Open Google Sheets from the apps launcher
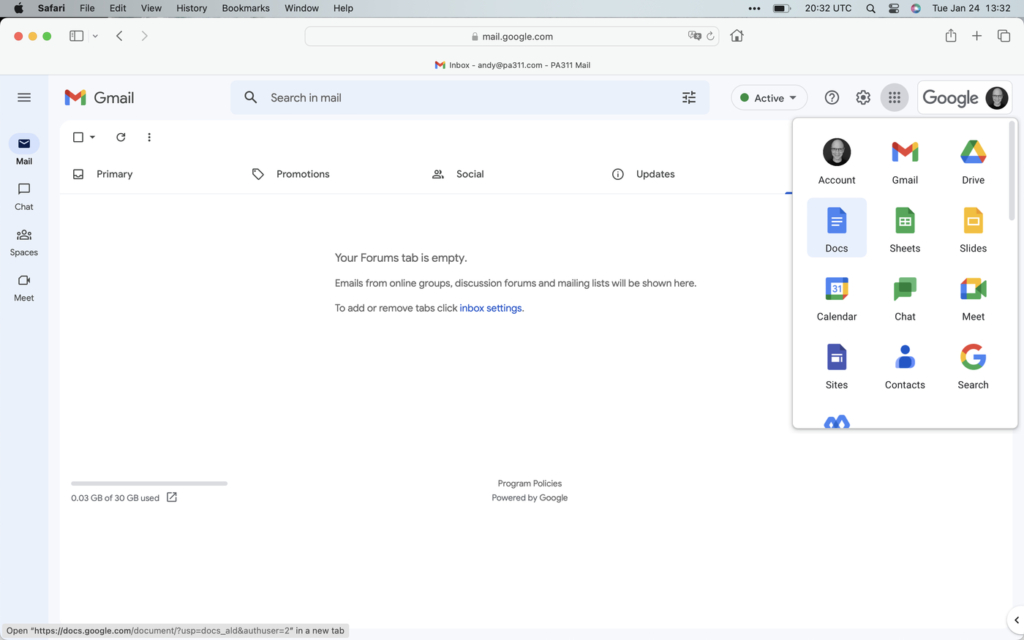 tap(904, 228)
